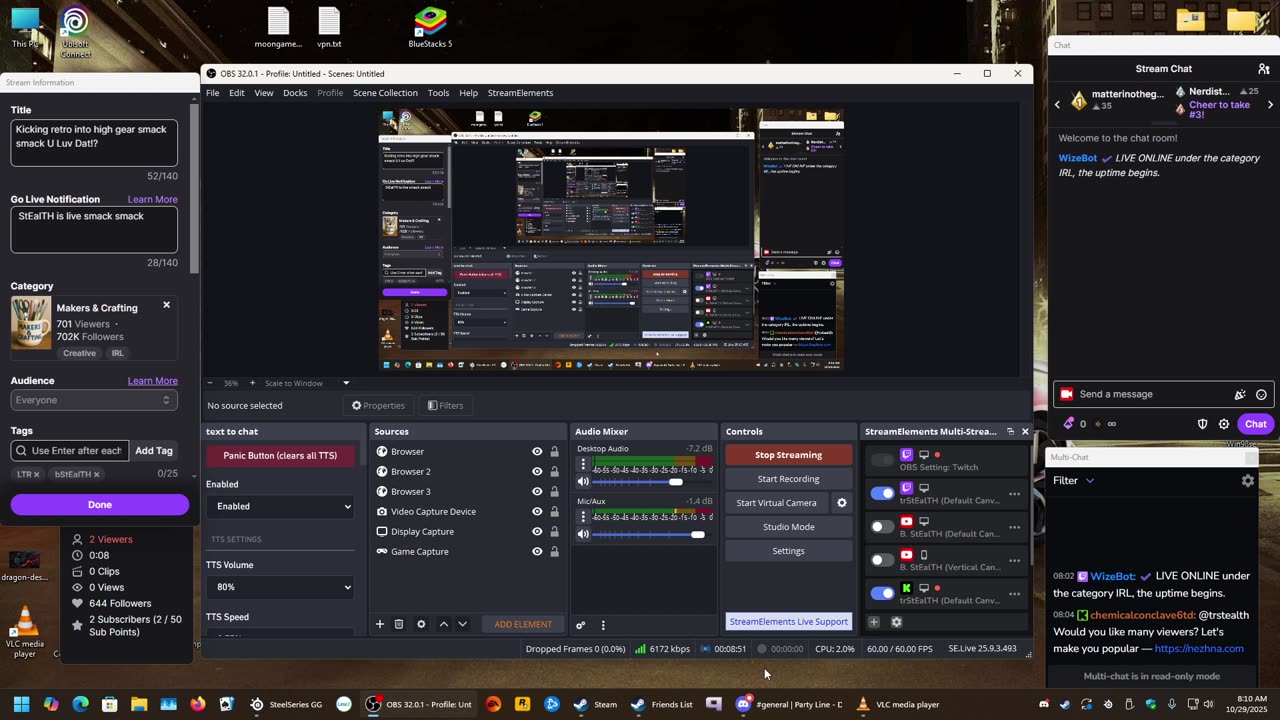Open the StreamElements menu

(520, 93)
